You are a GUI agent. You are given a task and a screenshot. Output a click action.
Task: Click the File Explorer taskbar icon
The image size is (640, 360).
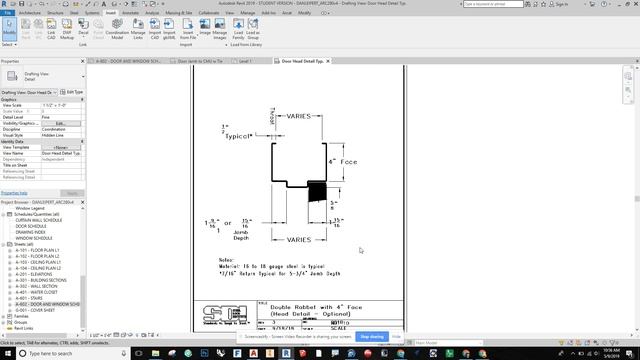coord(156,353)
